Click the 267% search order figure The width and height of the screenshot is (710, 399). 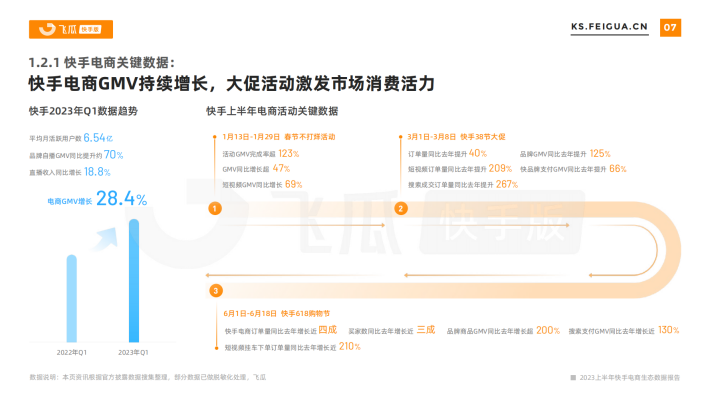point(507,184)
